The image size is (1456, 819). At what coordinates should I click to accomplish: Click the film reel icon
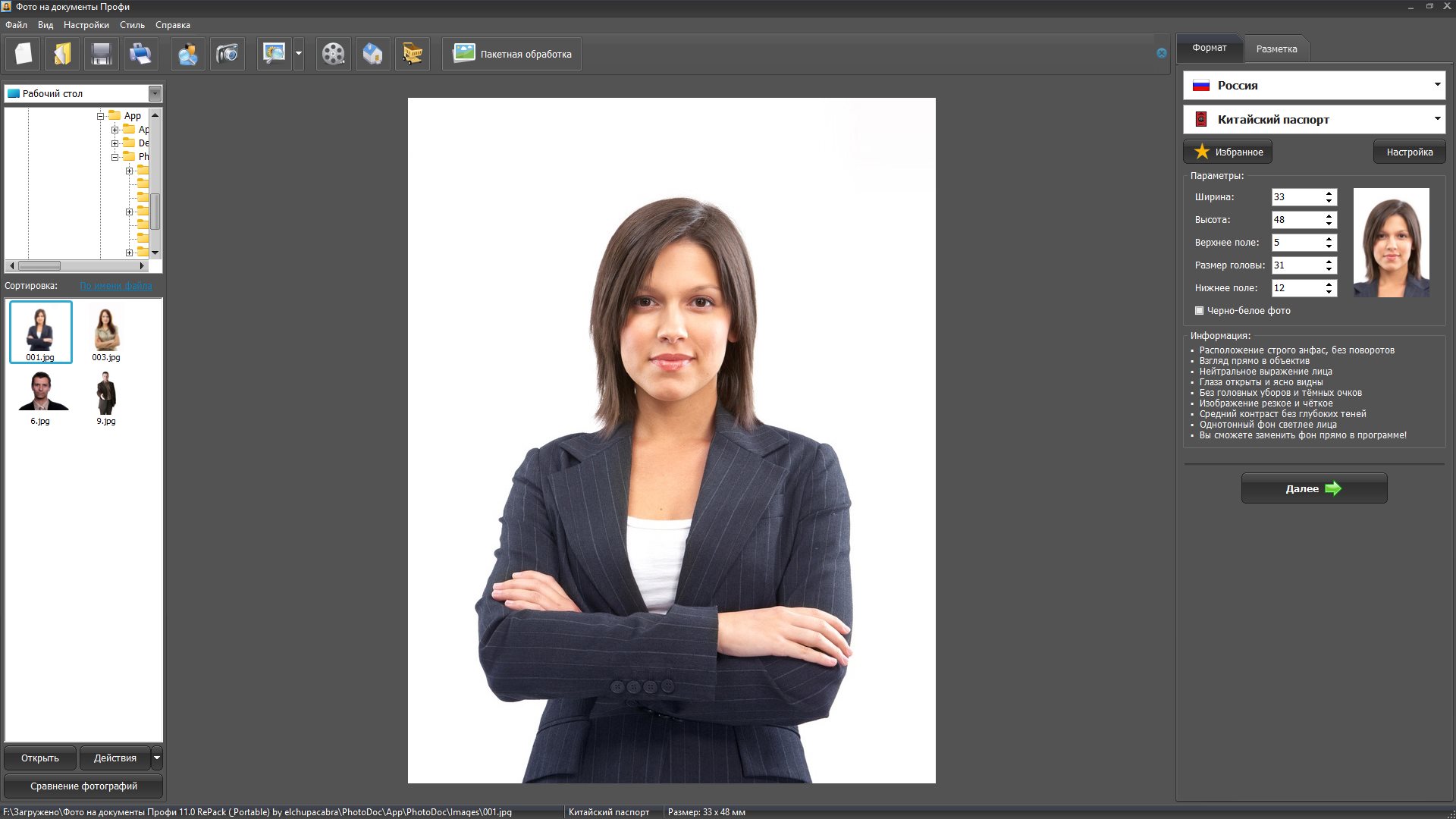333,54
